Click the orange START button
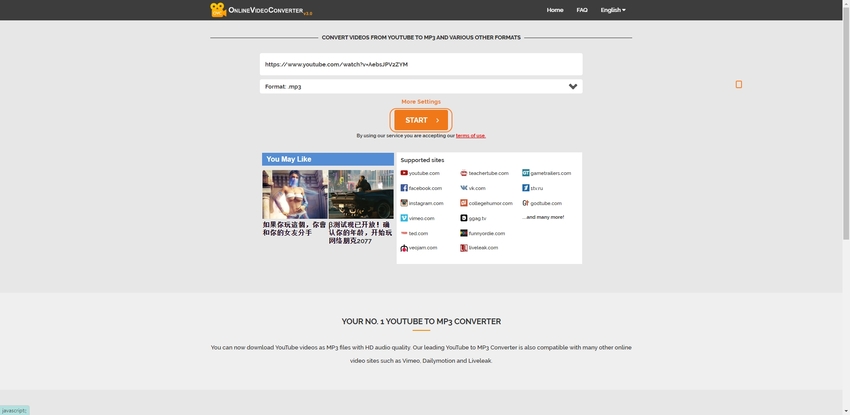 coord(421,120)
